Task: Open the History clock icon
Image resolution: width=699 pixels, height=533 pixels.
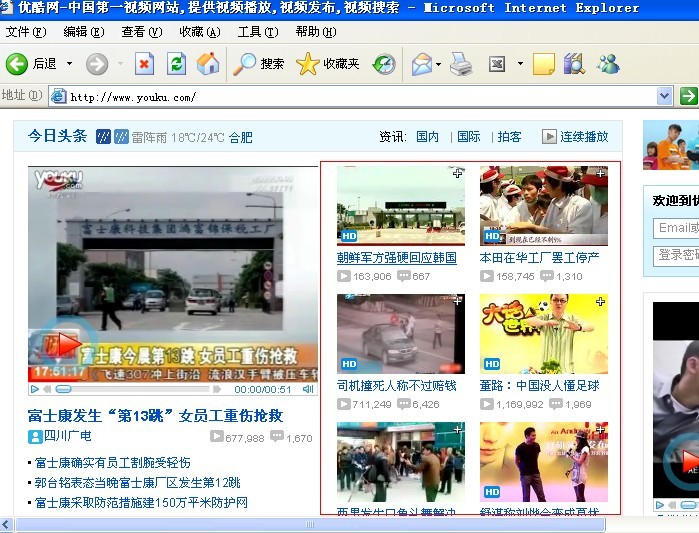Action: pos(384,64)
